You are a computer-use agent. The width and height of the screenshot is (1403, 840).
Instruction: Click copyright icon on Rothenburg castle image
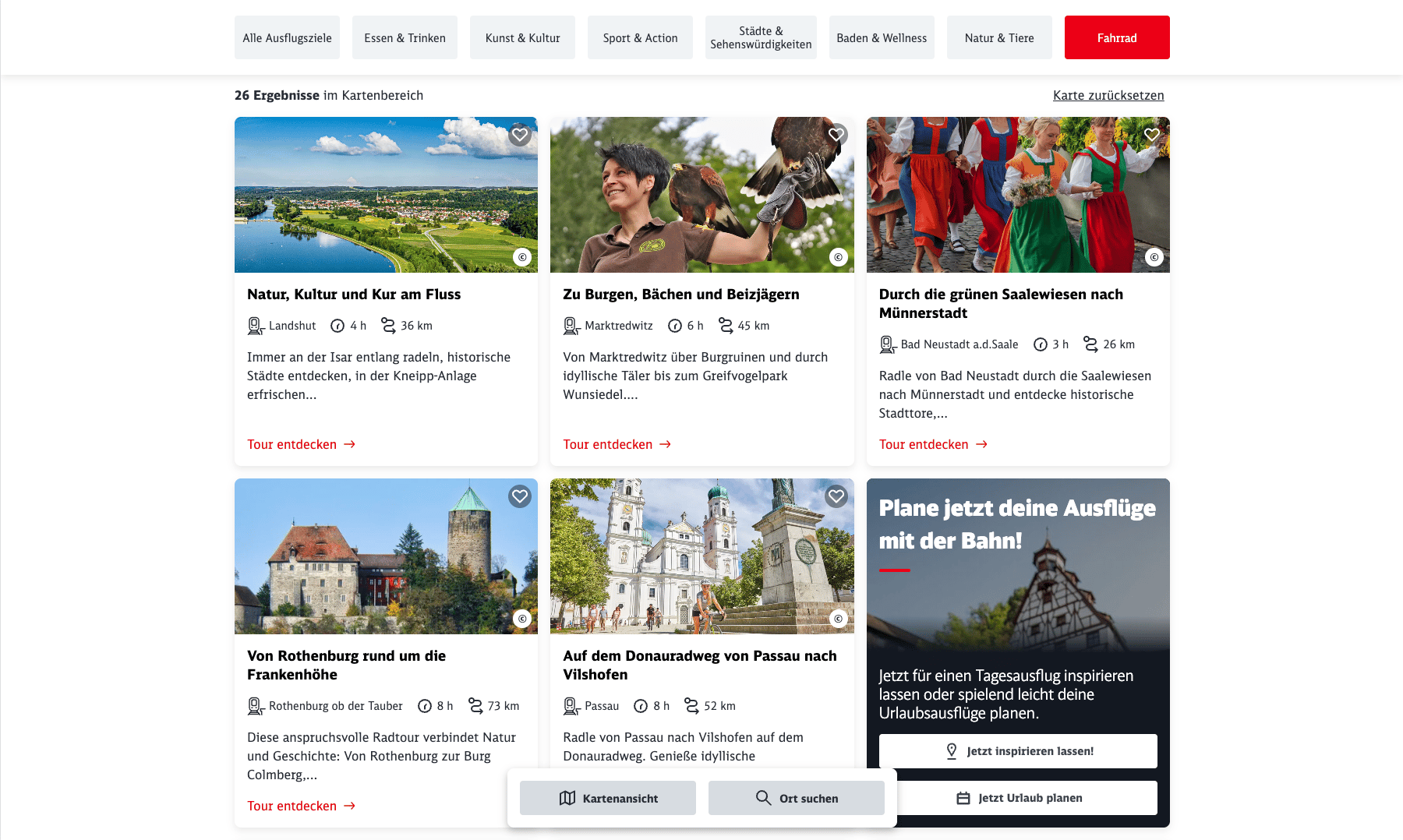click(522, 619)
